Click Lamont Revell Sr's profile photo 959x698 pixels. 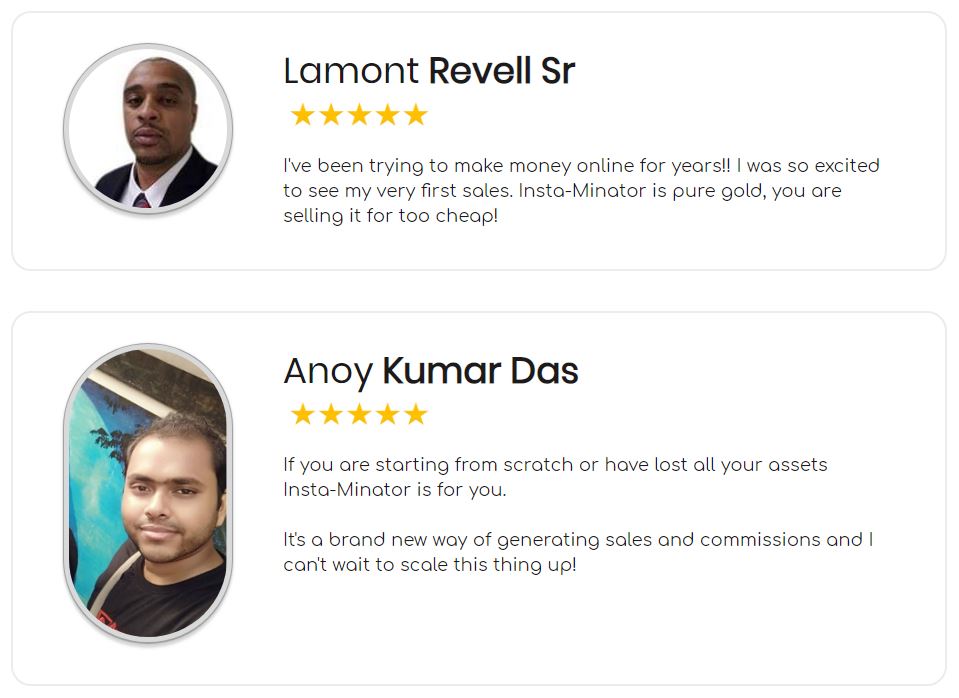tap(148, 128)
